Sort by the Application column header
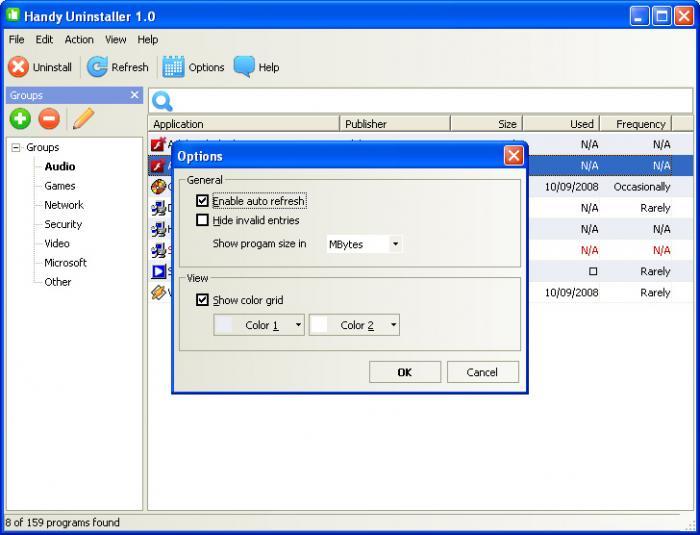700x535 pixels. point(244,124)
